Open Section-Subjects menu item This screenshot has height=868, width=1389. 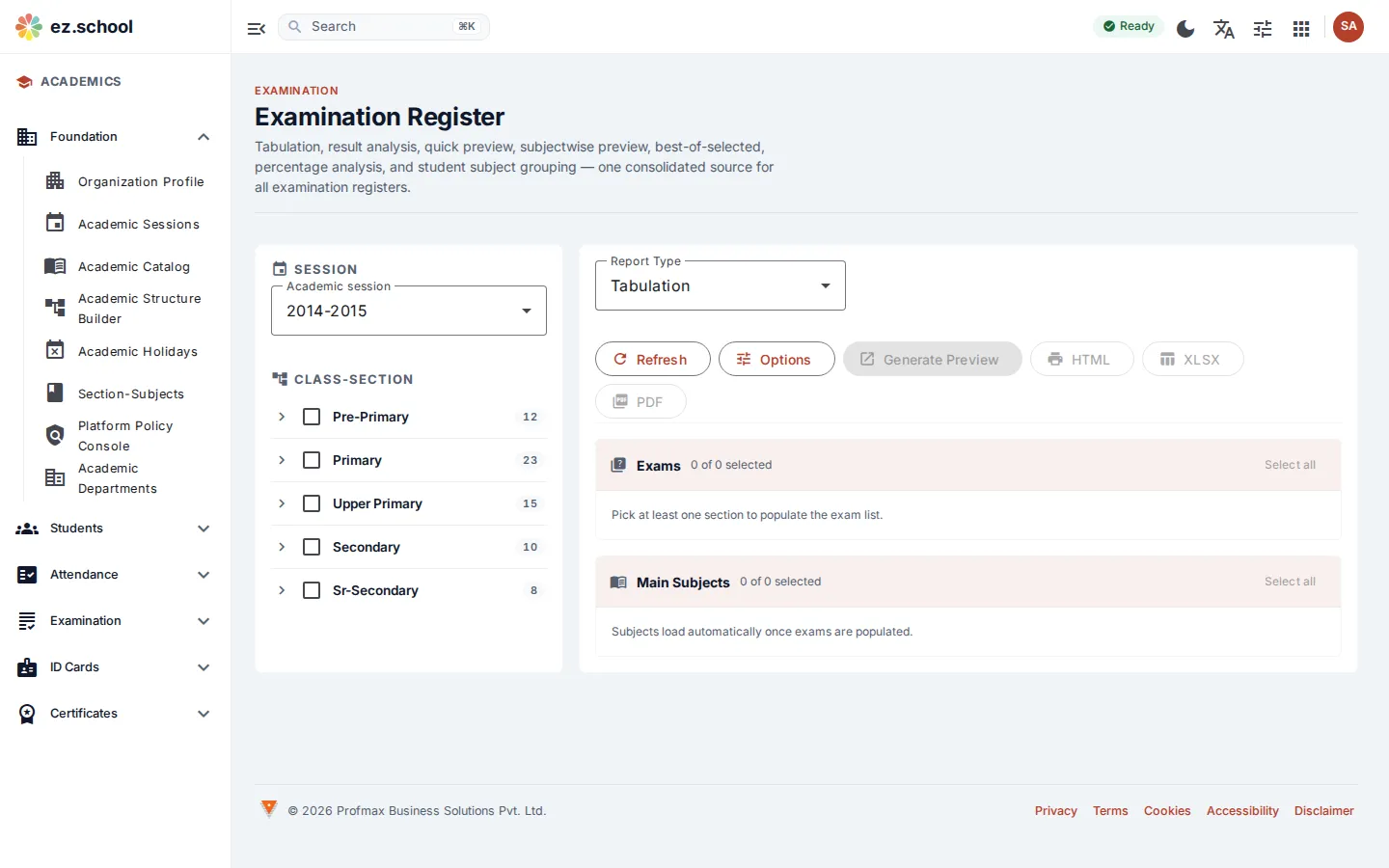[x=126, y=393]
